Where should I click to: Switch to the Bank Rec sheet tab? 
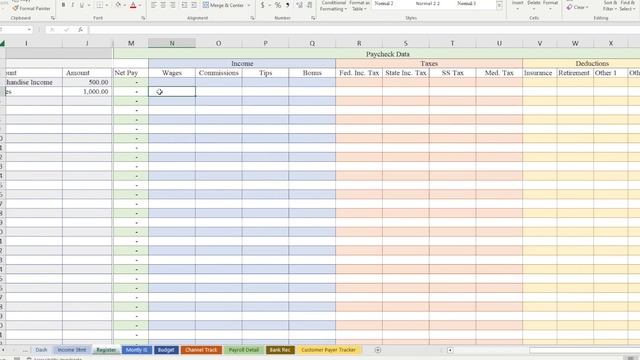pos(280,350)
